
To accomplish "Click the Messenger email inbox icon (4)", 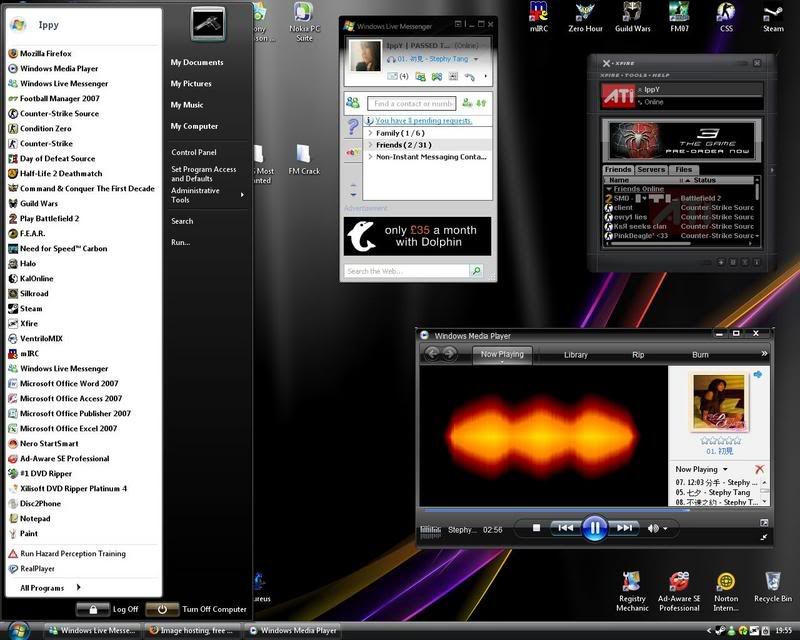I will point(397,76).
